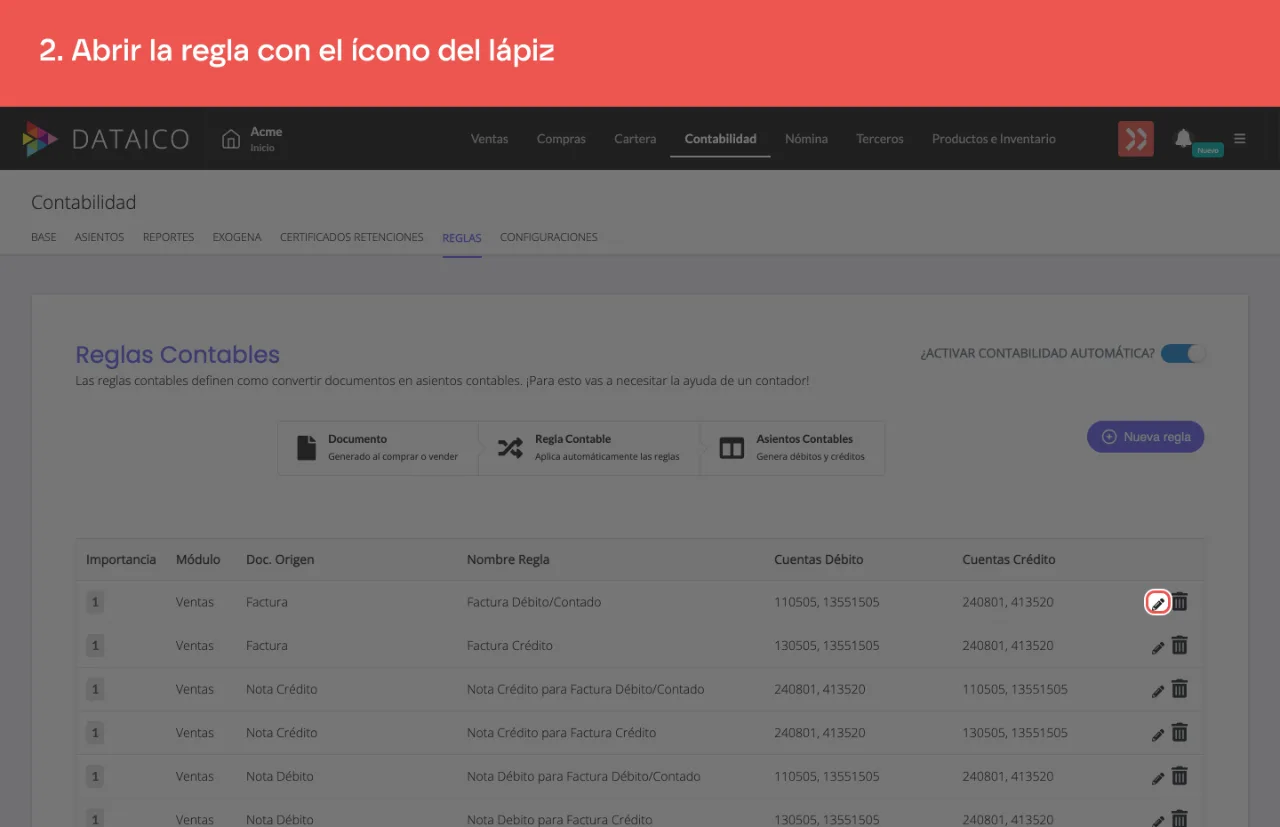Viewport: 1280px width, 827px height.
Task: Open the notifications bell
Action: pyautogui.click(x=1184, y=138)
